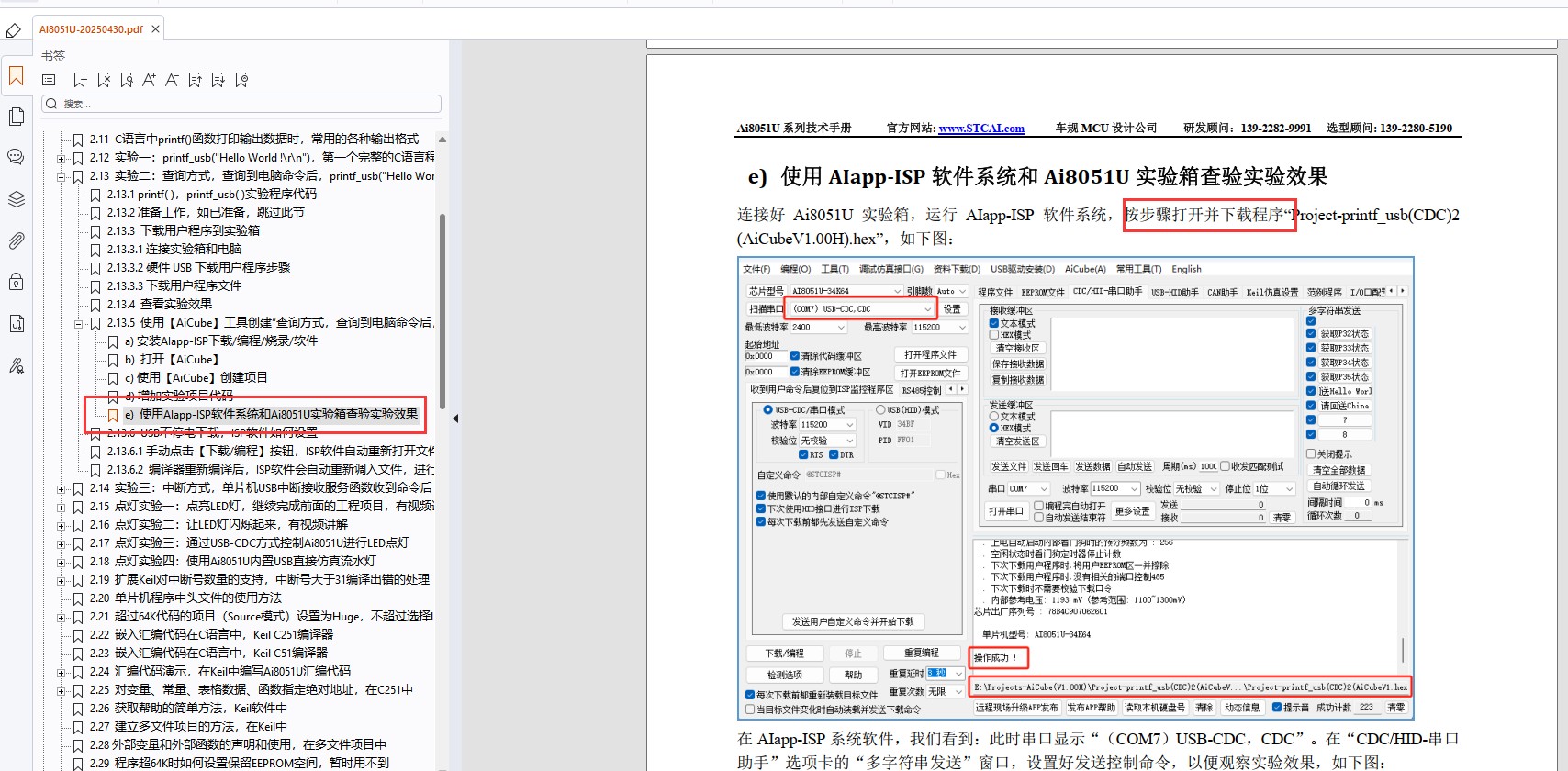Open the JavaScript/fields document panel icon
This screenshot has width=1568, height=771.
[16, 323]
